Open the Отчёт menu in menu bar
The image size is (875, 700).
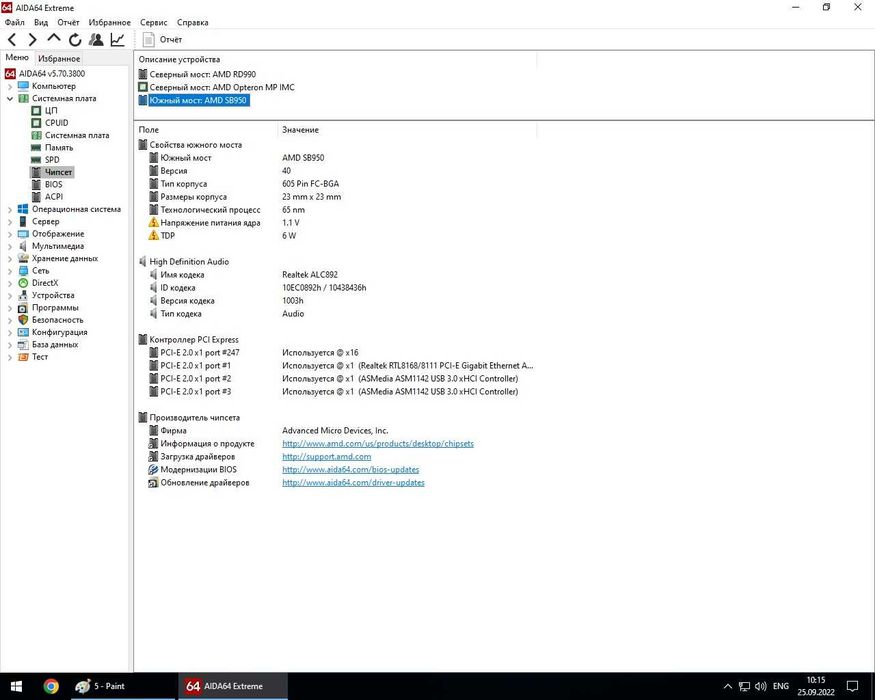pyautogui.click(x=68, y=22)
